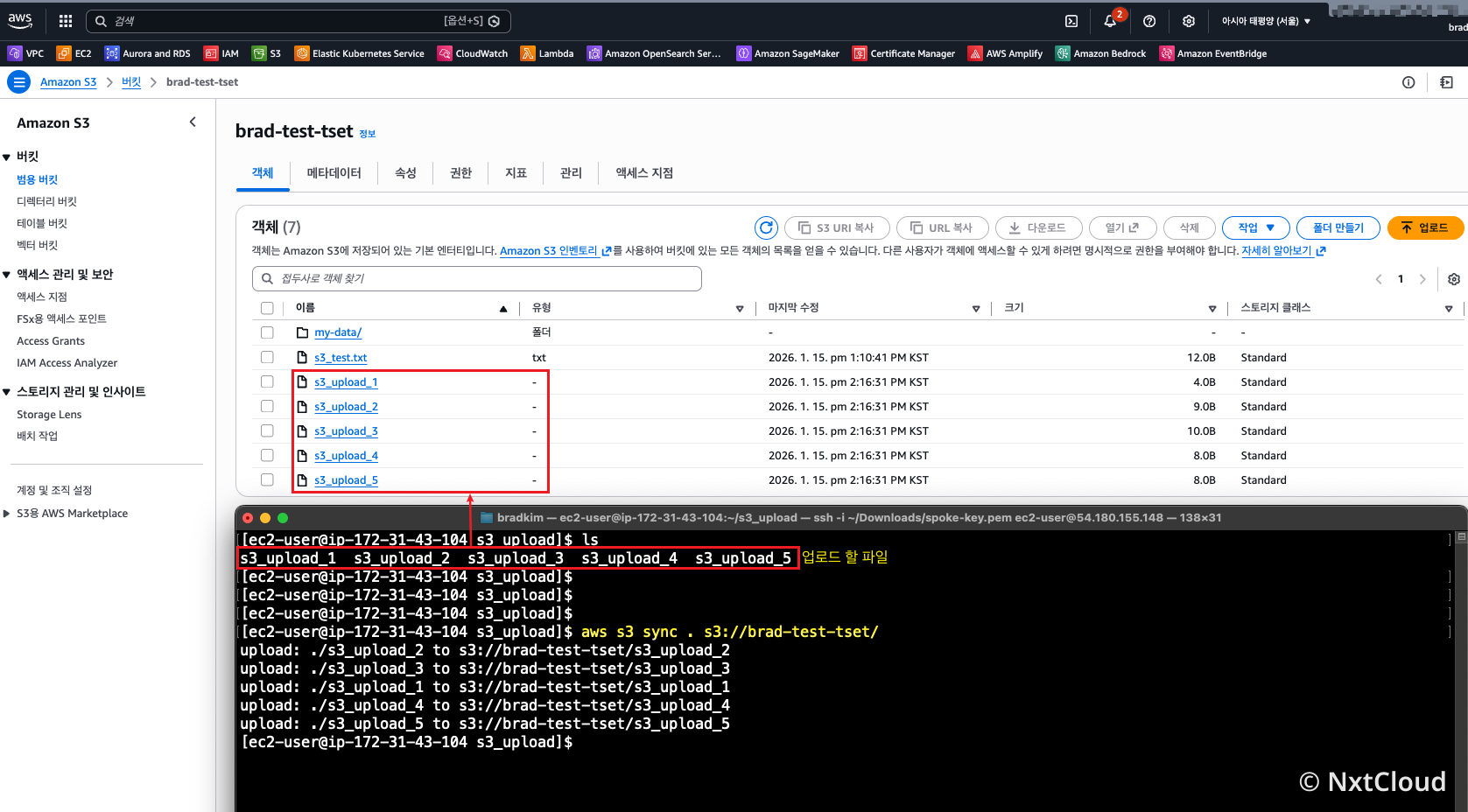Image resolution: width=1468 pixels, height=812 pixels.
Task: Focus the top AWS 검색 search bar
Action: coord(298,21)
